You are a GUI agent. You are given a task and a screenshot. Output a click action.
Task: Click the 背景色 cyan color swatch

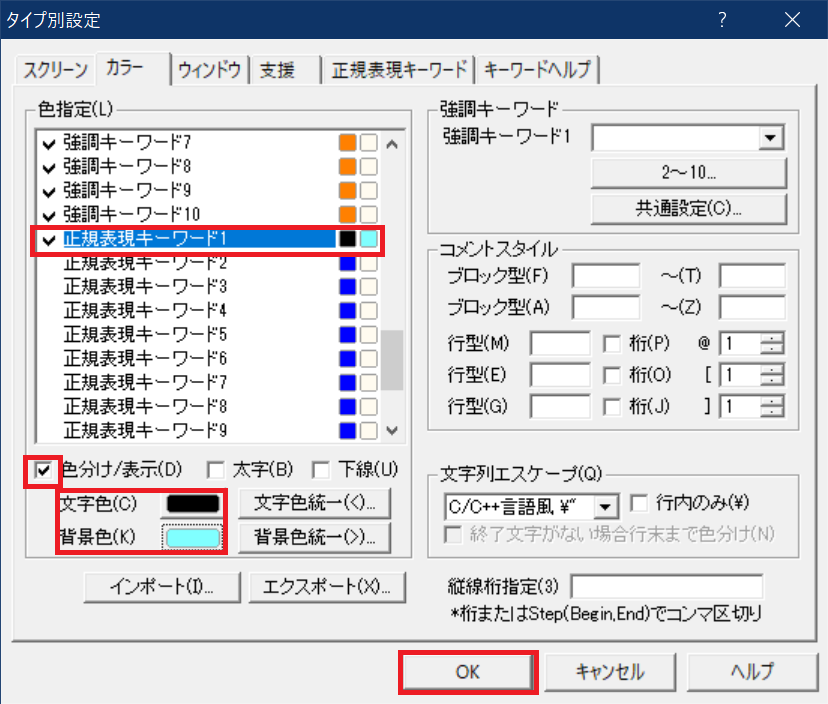(193, 537)
